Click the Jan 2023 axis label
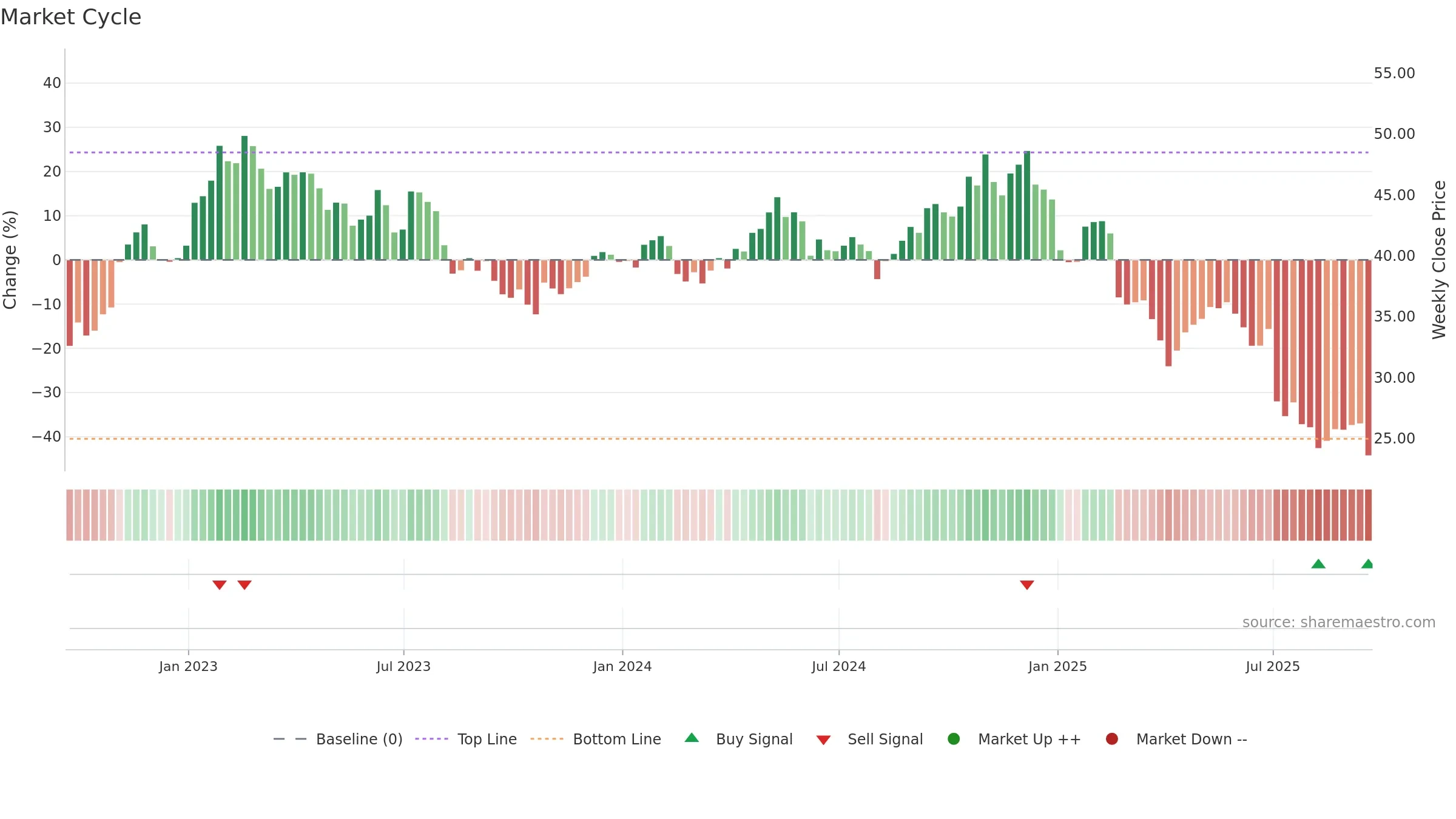 tap(188, 667)
